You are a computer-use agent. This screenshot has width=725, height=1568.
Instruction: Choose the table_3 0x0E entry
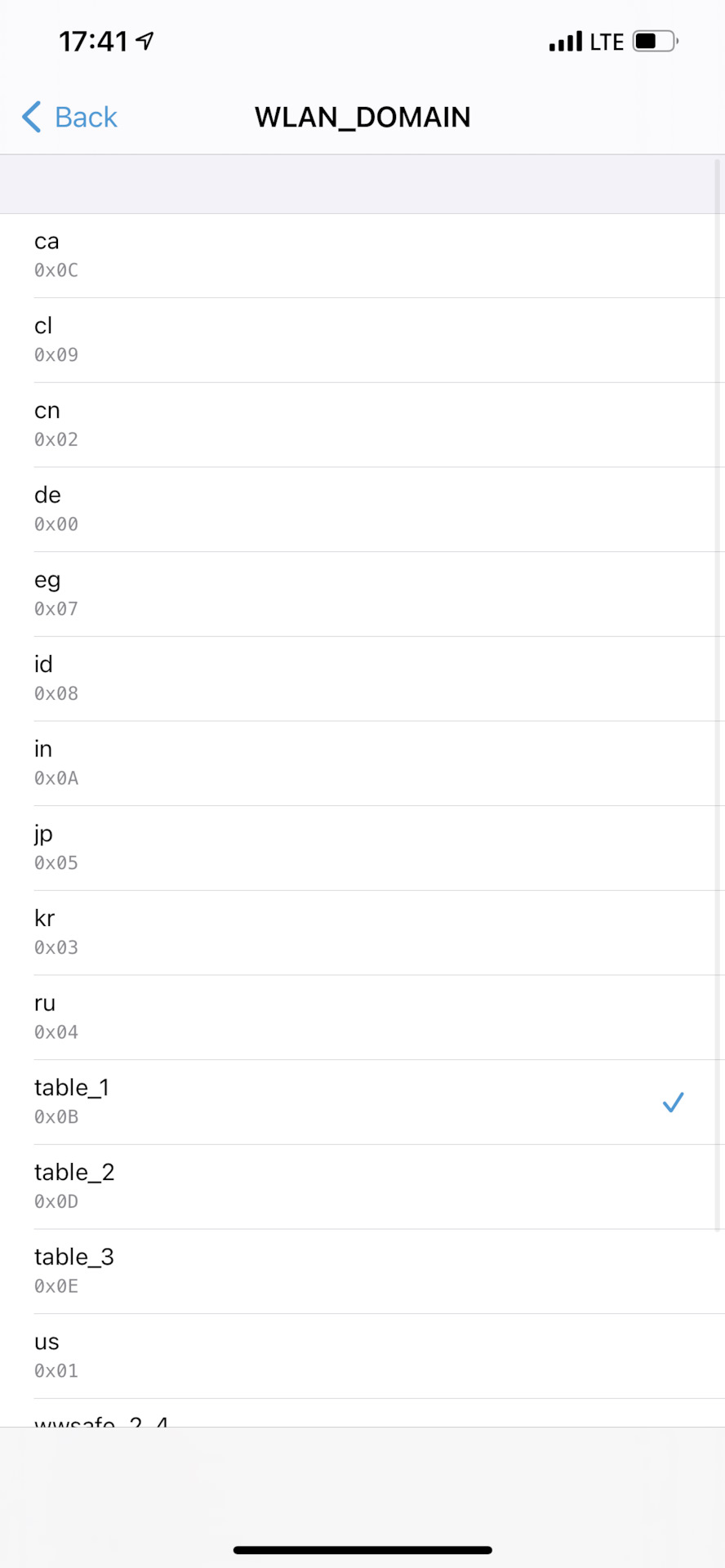pos(362,1272)
